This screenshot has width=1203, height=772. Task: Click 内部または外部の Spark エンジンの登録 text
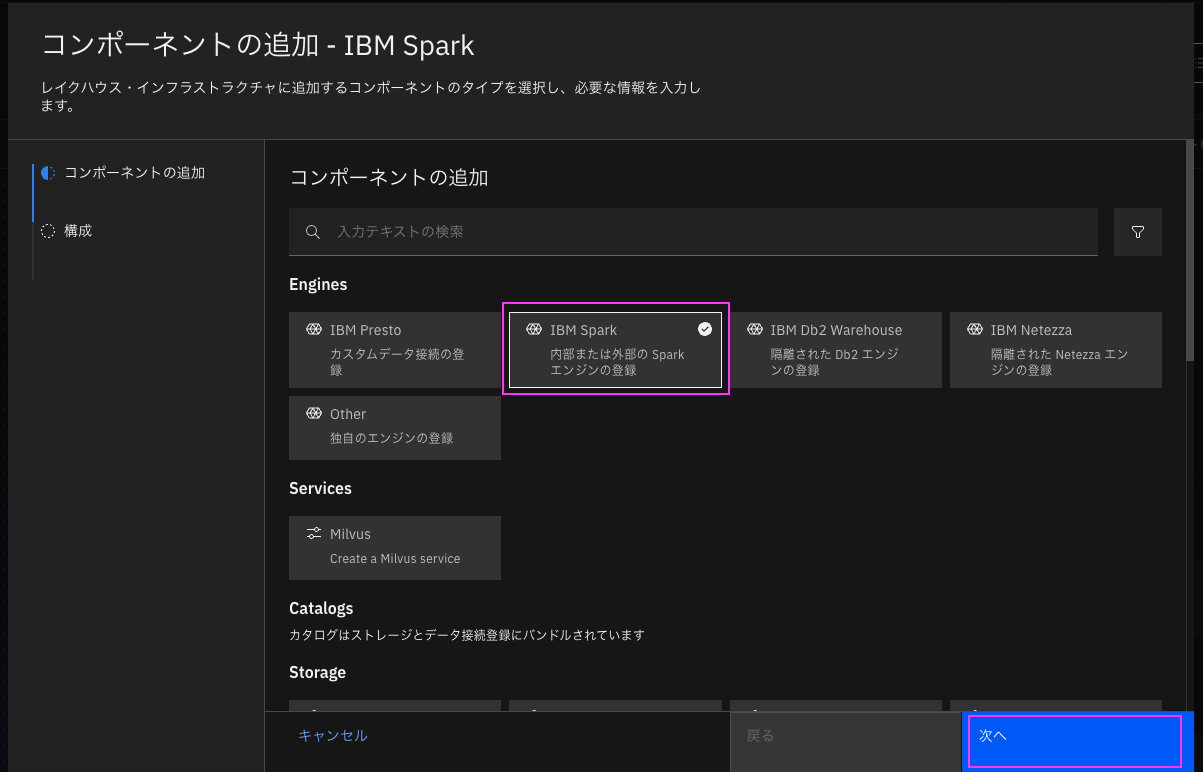(x=617, y=362)
